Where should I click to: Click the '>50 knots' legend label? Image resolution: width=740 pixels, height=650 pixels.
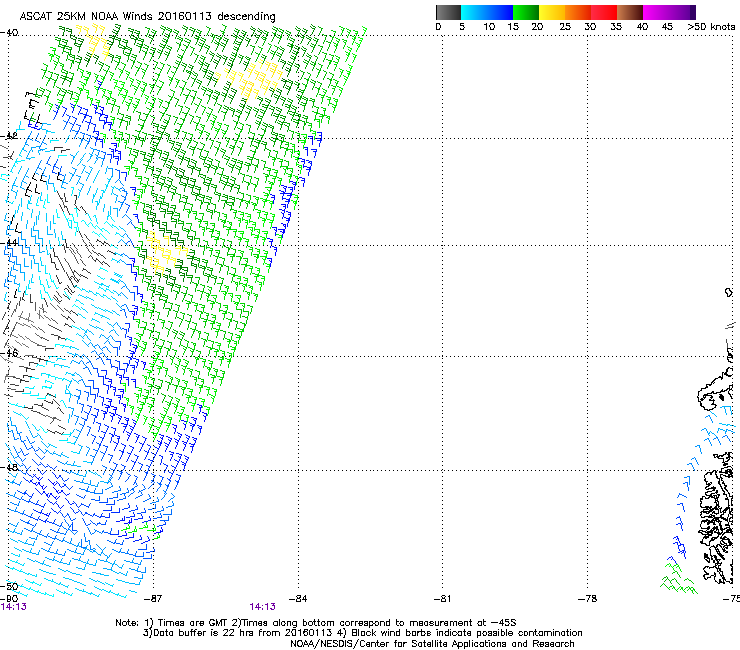pyautogui.click(x=711, y=27)
